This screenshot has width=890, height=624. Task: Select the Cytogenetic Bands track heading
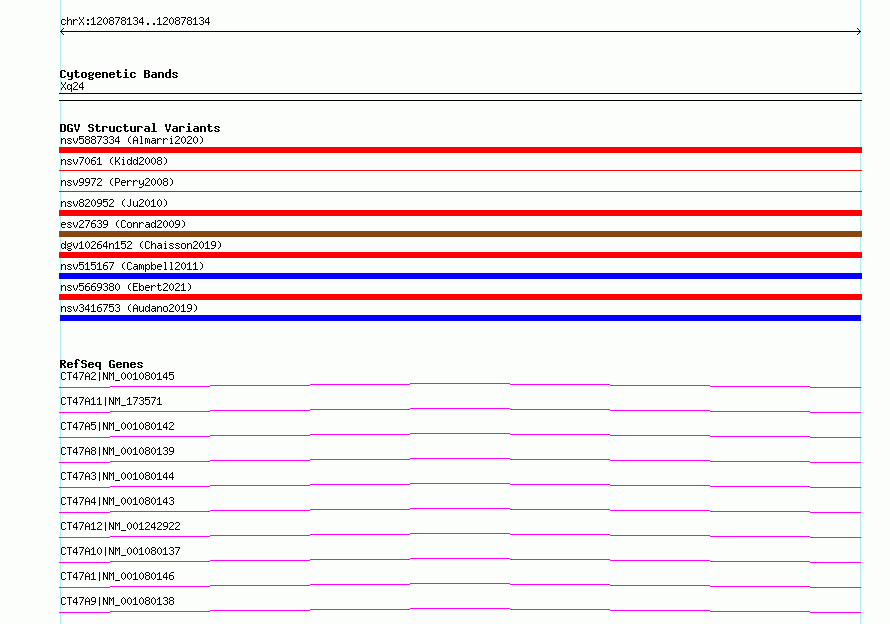click(x=119, y=74)
